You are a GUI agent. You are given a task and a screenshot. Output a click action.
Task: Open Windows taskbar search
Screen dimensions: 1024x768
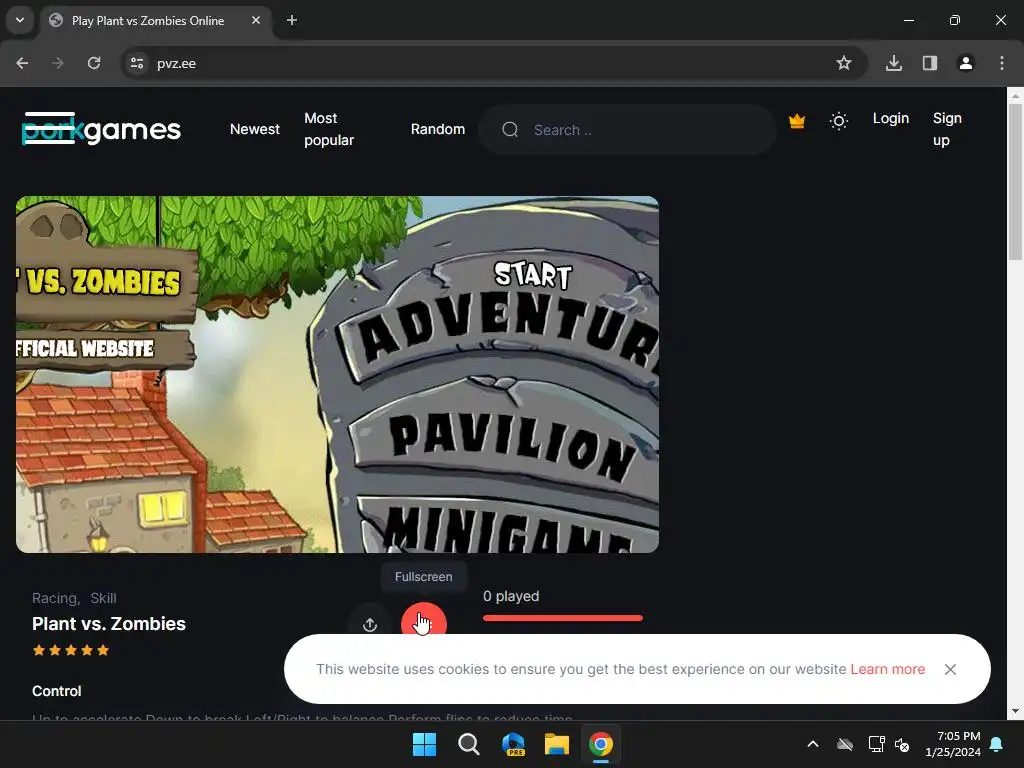pyautogui.click(x=468, y=744)
